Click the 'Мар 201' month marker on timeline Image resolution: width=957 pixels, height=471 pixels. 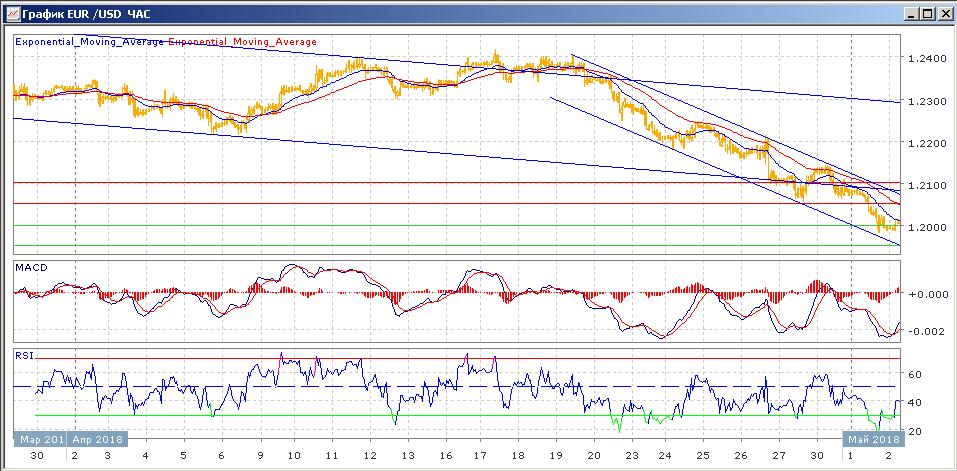pos(40,439)
